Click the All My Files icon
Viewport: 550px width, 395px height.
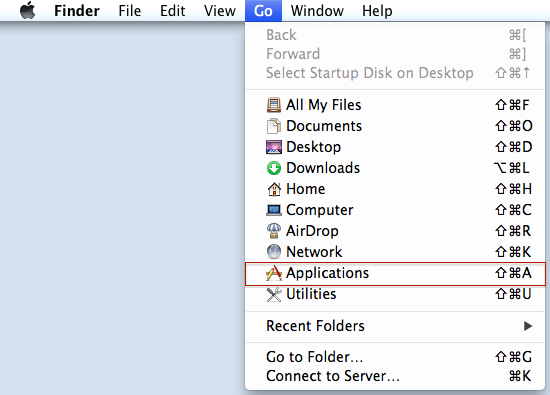point(274,105)
